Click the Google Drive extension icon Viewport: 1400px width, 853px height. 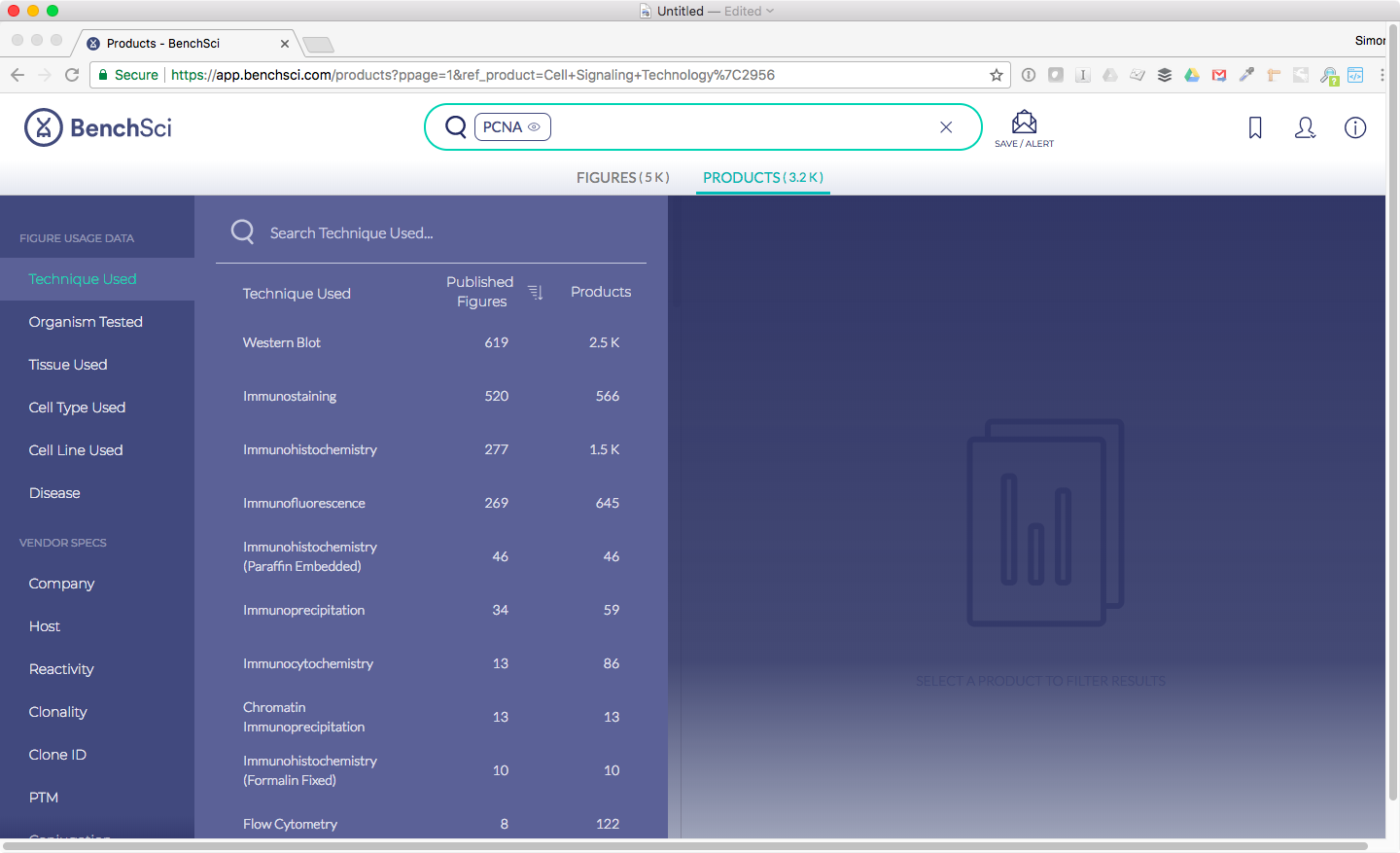pyautogui.click(x=1192, y=75)
